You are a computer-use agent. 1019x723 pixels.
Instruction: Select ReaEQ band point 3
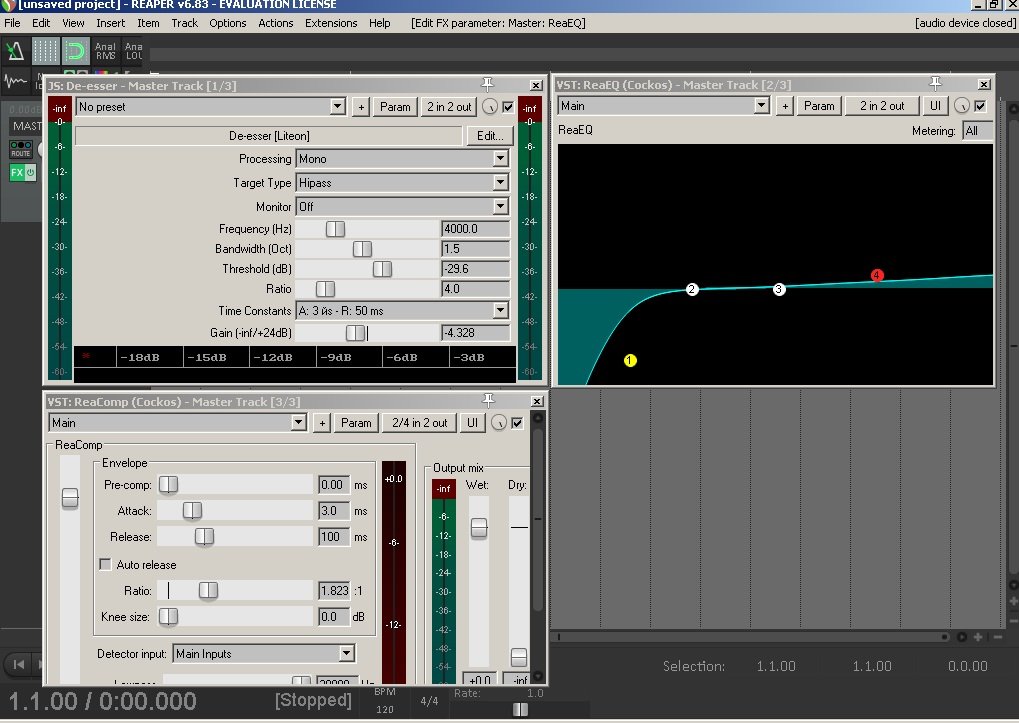click(779, 289)
